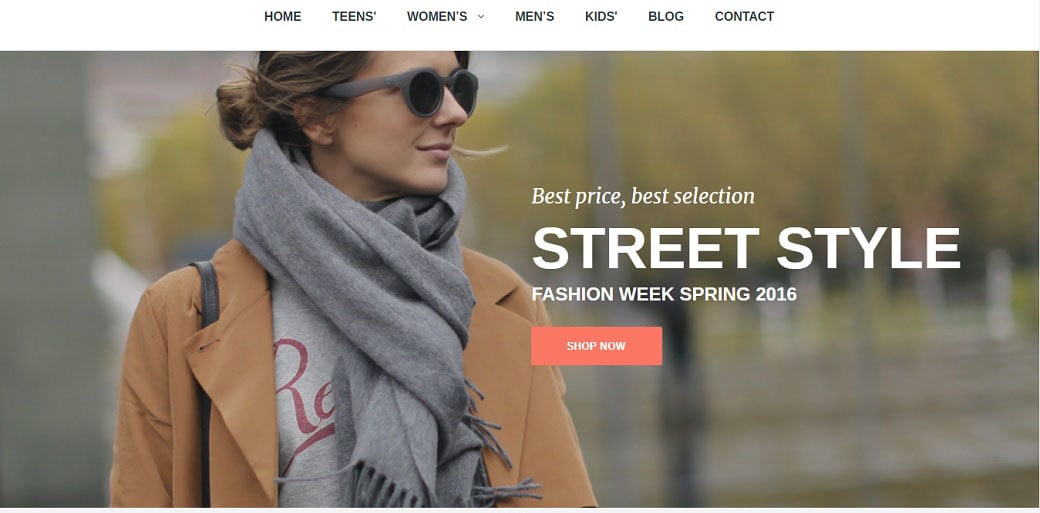
Task: Open the WOMEN'S menu item
Action: pos(437,17)
